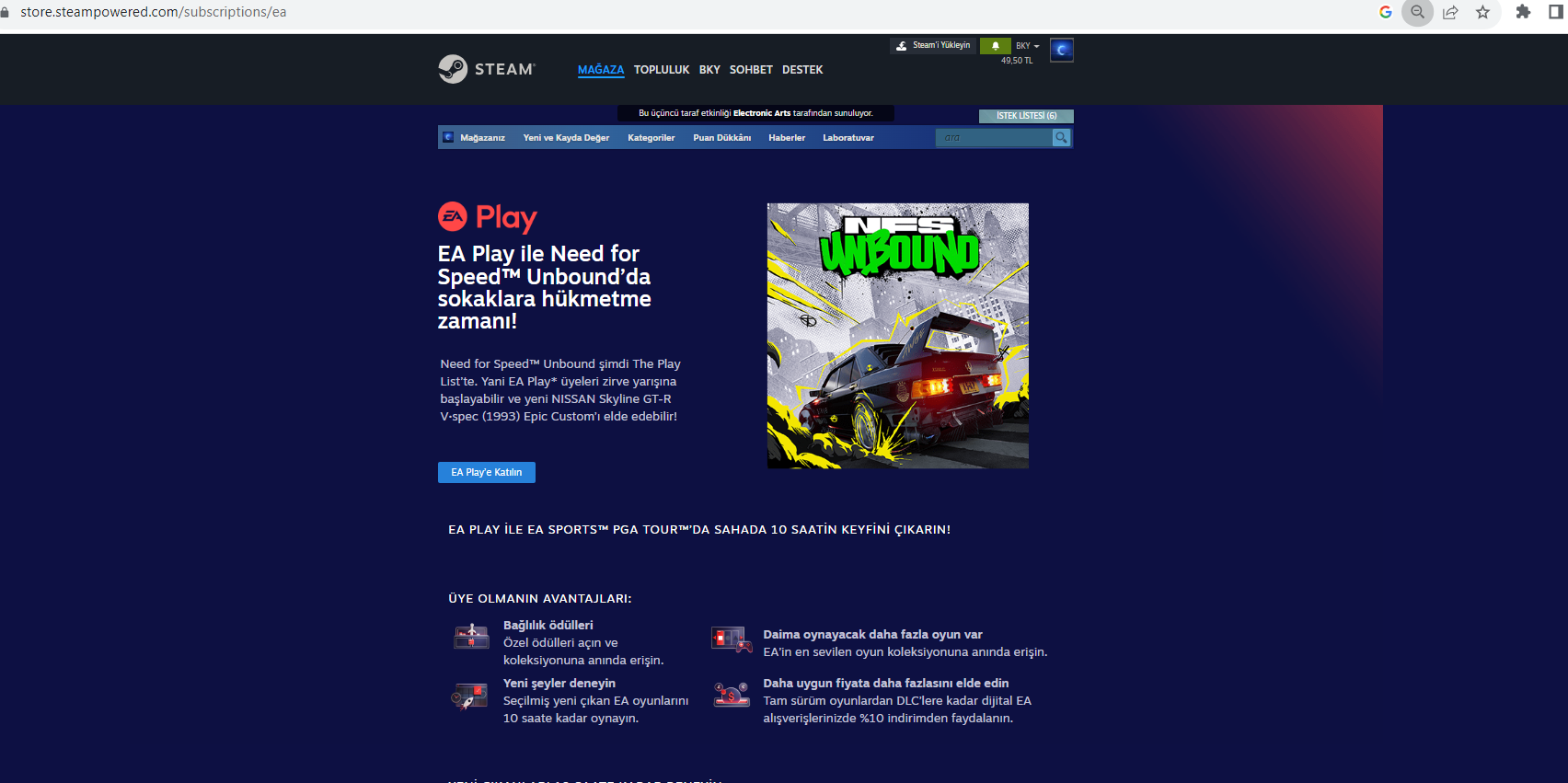Click the Electronic Arts link in banner
The image size is (1568, 783).
[762, 113]
